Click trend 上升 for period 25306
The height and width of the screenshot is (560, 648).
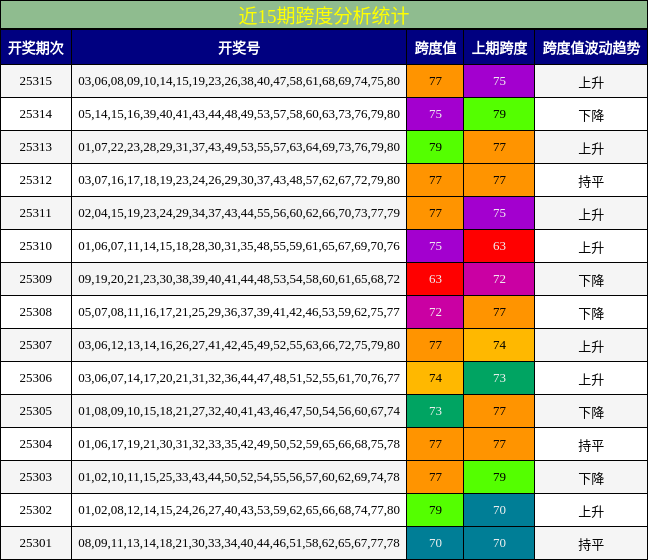pyautogui.click(x=591, y=379)
